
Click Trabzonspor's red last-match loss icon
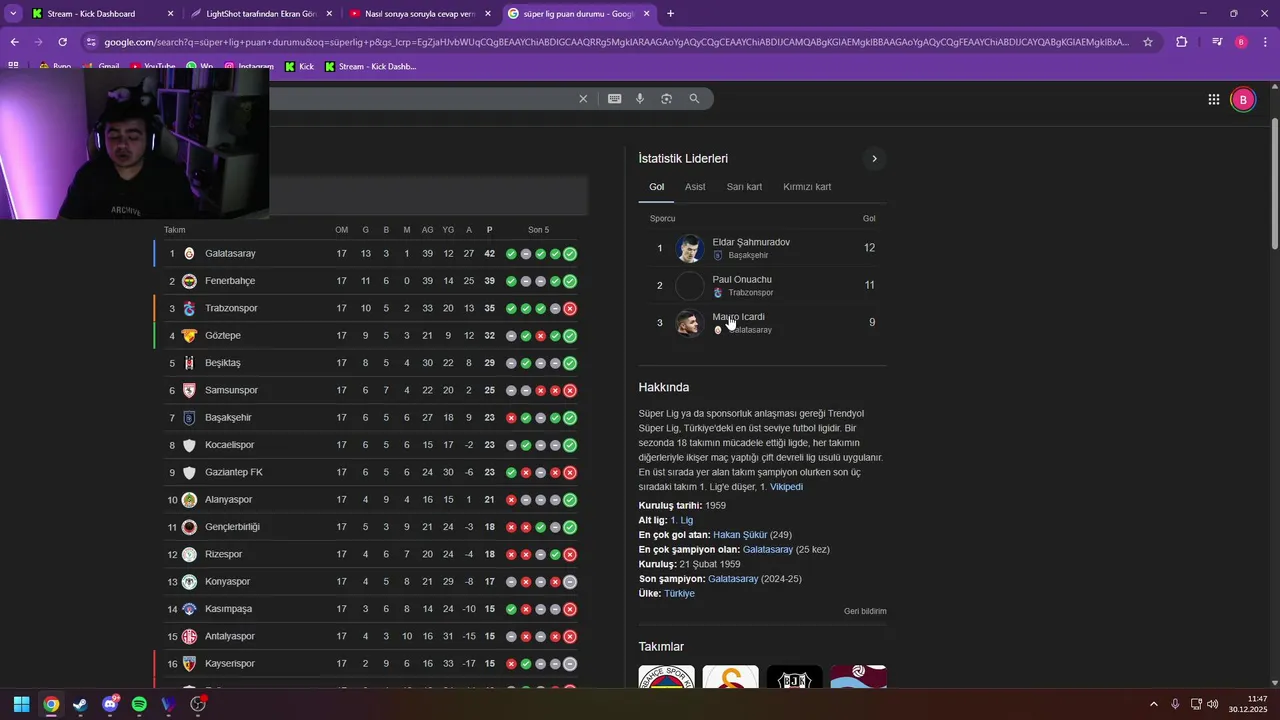pyautogui.click(x=570, y=308)
